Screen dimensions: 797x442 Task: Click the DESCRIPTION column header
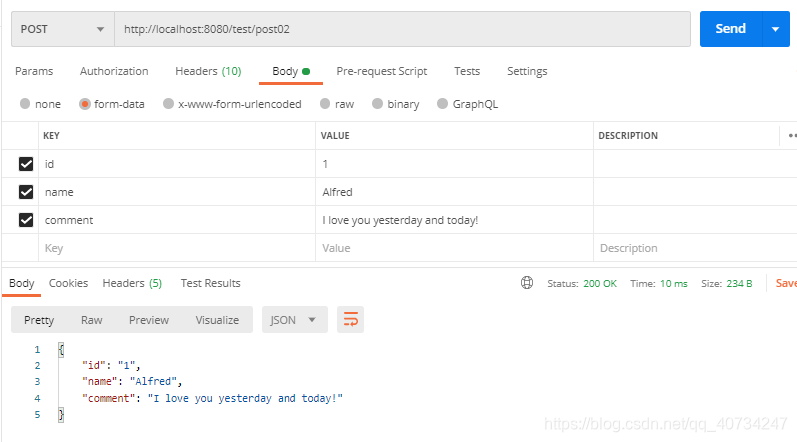click(x=628, y=136)
